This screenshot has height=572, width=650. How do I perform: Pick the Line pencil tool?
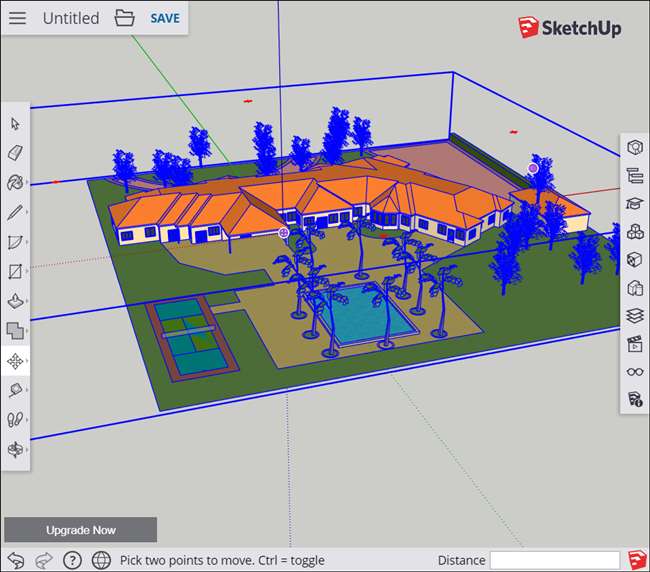tap(15, 212)
